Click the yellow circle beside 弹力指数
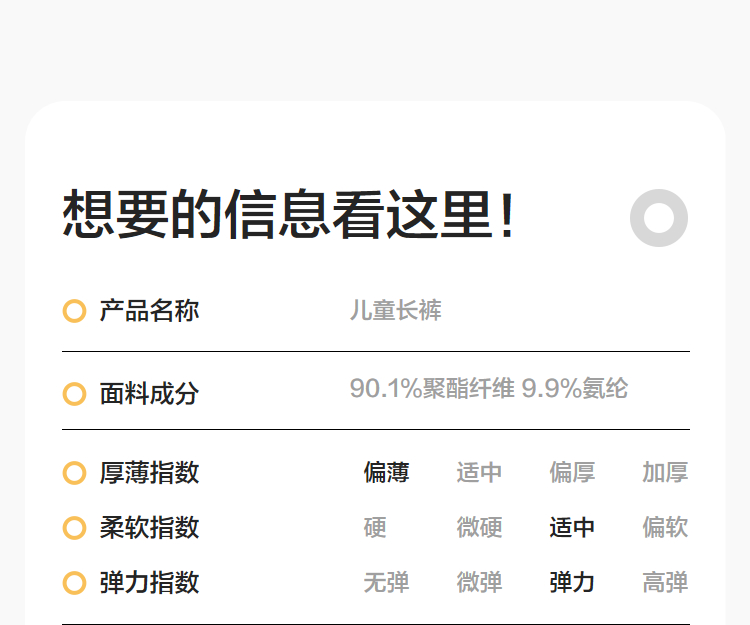Viewport: 750px width, 625px height. pyautogui.click(x=74, y=582)
